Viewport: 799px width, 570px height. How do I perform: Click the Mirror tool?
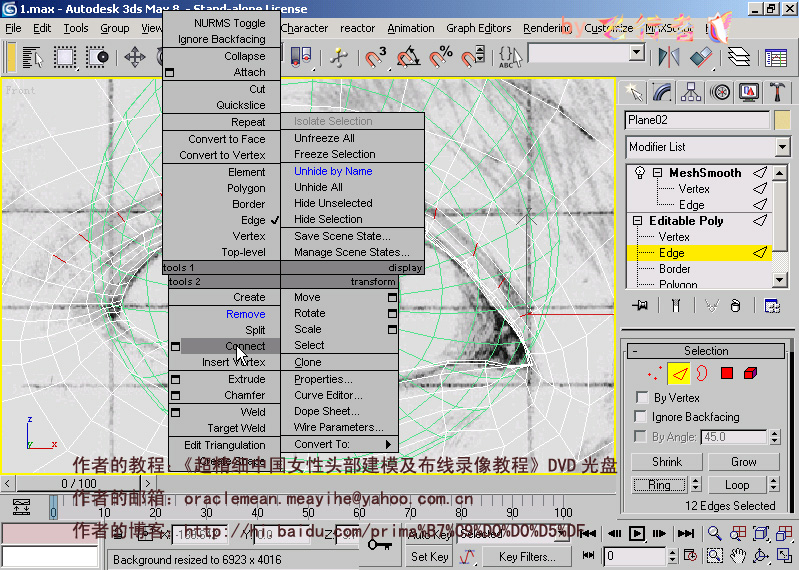(x=669, y=57)
